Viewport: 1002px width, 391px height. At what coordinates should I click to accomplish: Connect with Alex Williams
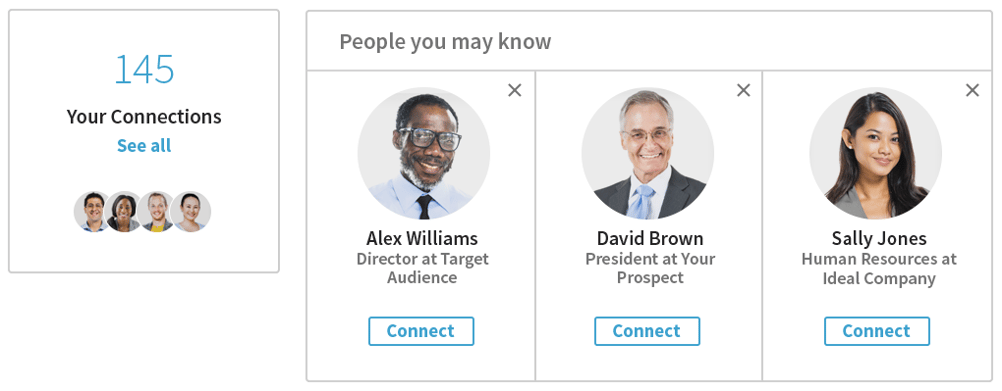(x=421, y=331)
